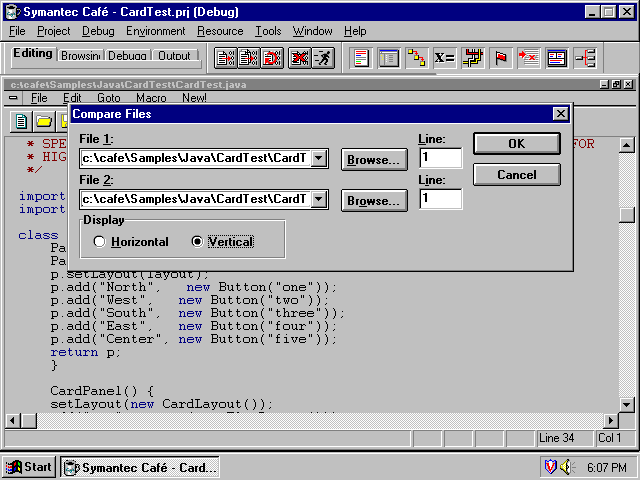This screenshot has height=480, width=640.
Task: Click the File 1 Line number field
Action: 441,158
